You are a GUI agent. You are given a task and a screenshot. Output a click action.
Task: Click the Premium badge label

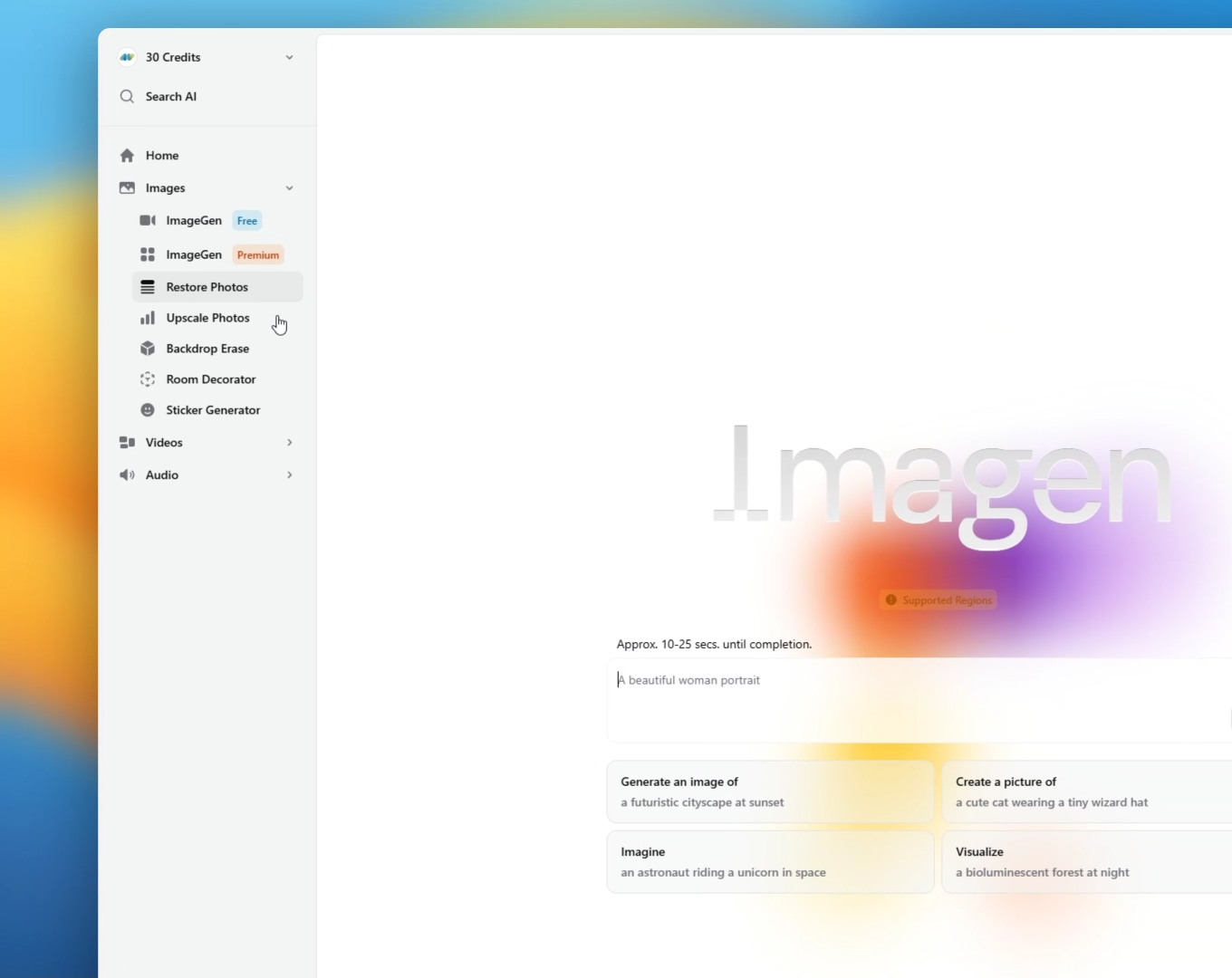(x=258, y=255)
